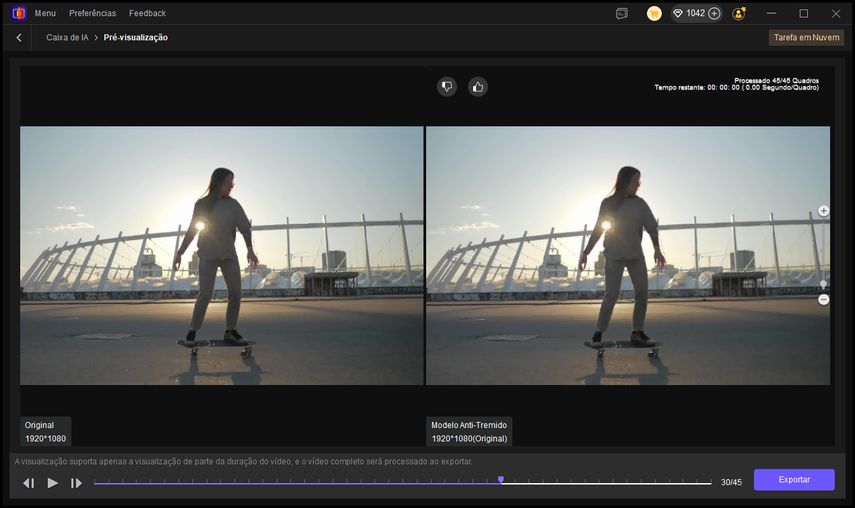Click the Exportar button
The image size is (855, 508).
click(x=794, y=480)
